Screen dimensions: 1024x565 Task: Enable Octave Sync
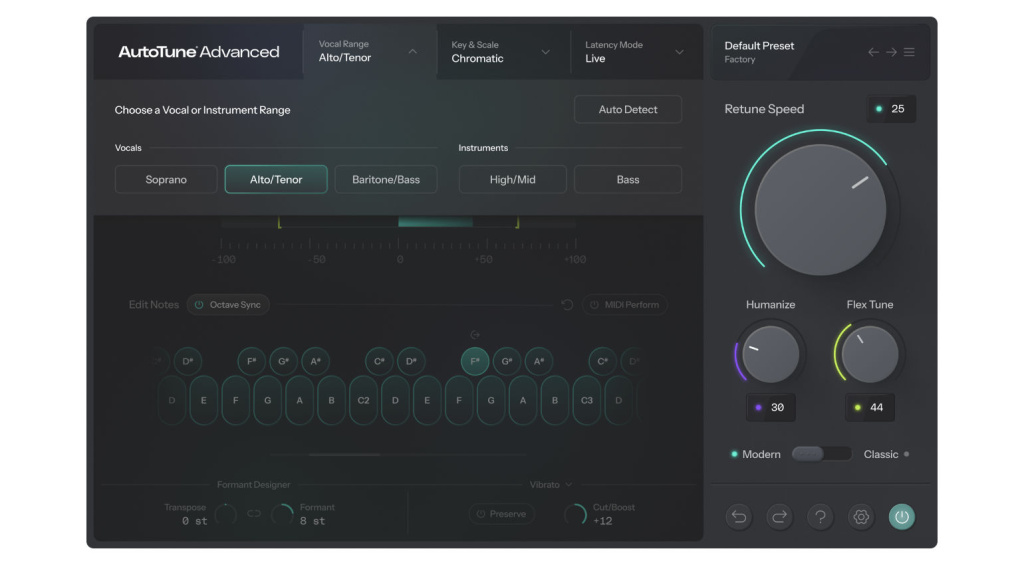[x=228, y=305]
